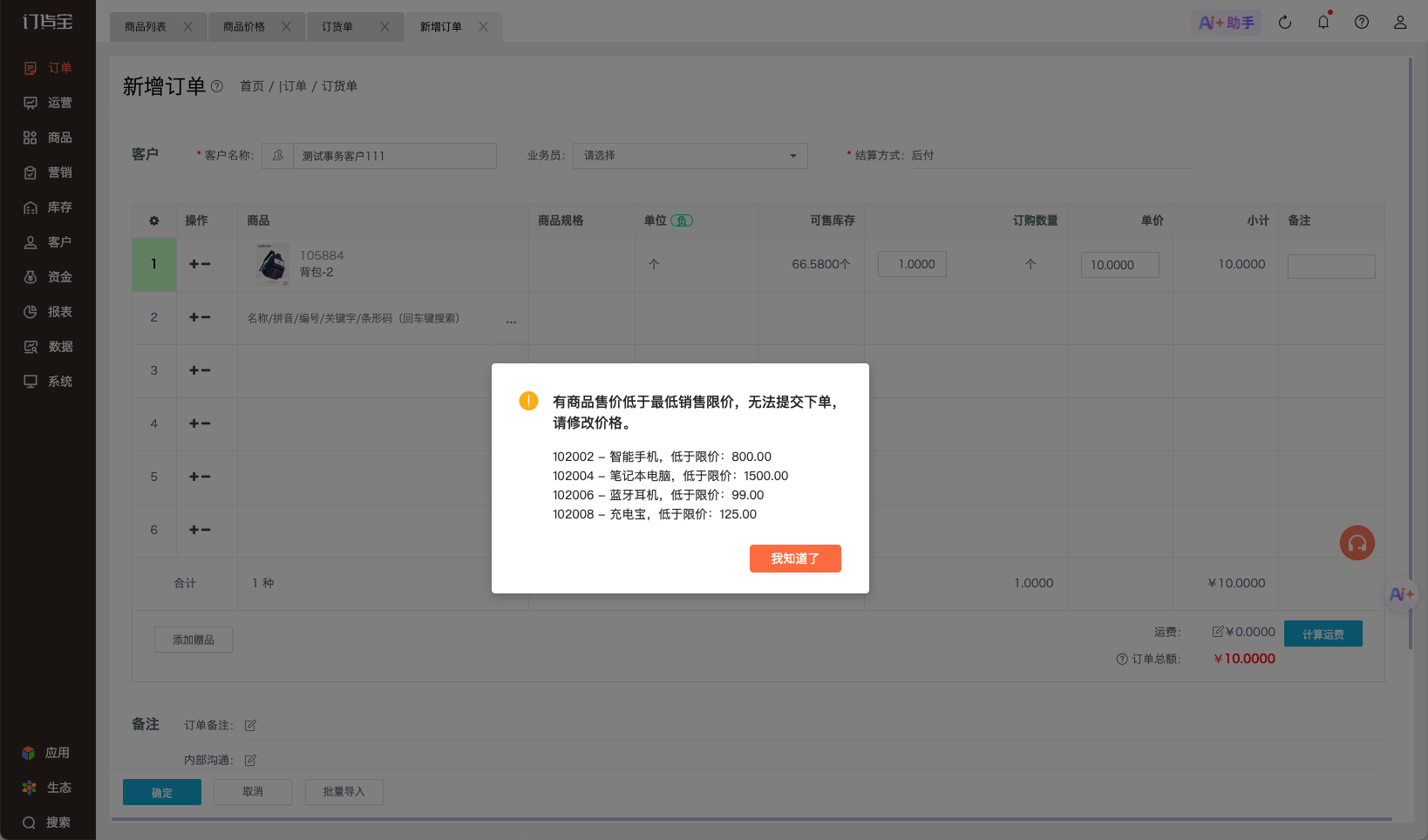Go to 首页 in breadcrumb
Image resolution: width=1428 pixels, height=840 pixels.
tap(252, 86)
